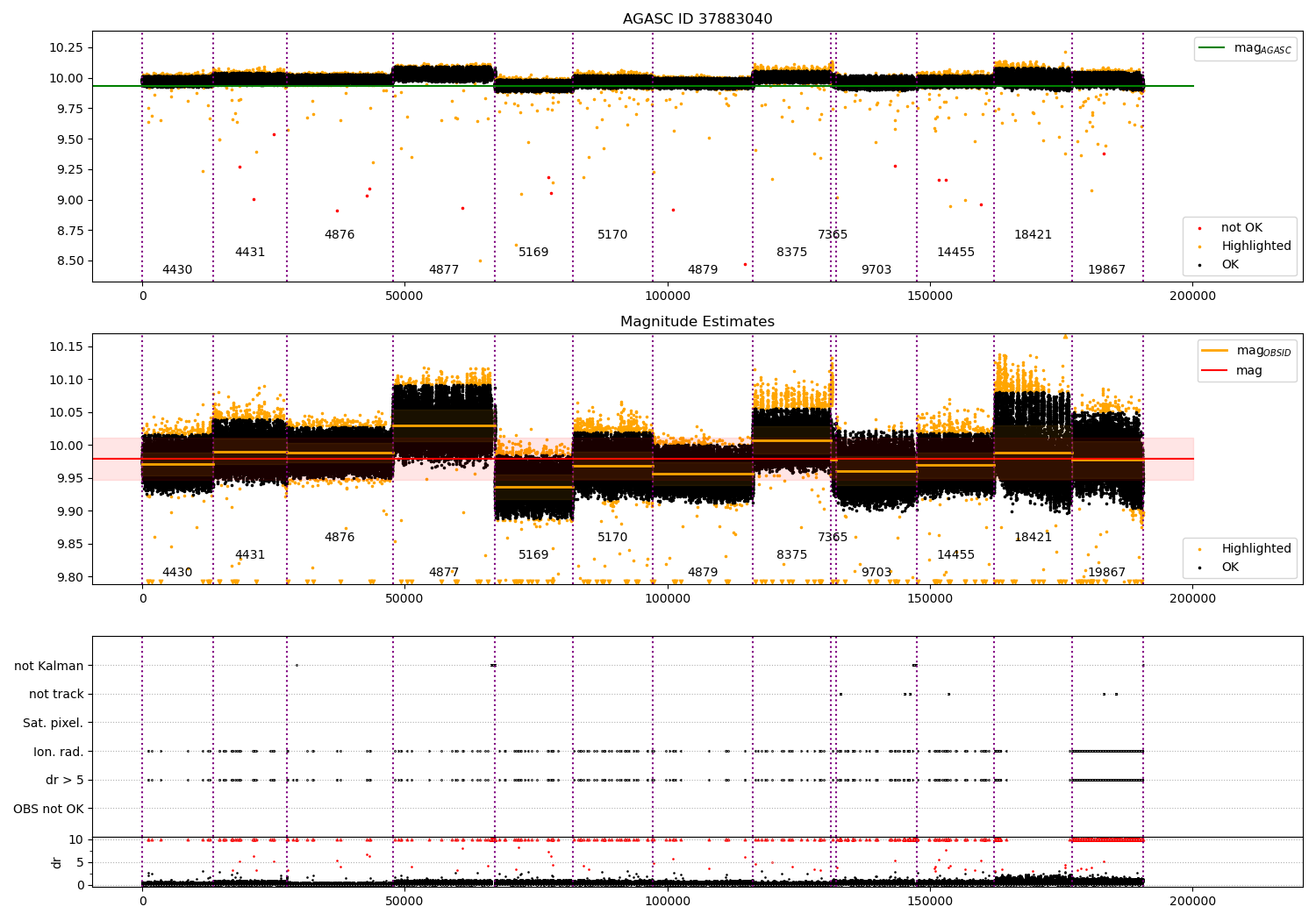Click the 8.50 y-axis tick label
The height and width of the screenshot is (921, 1316).
70,261
